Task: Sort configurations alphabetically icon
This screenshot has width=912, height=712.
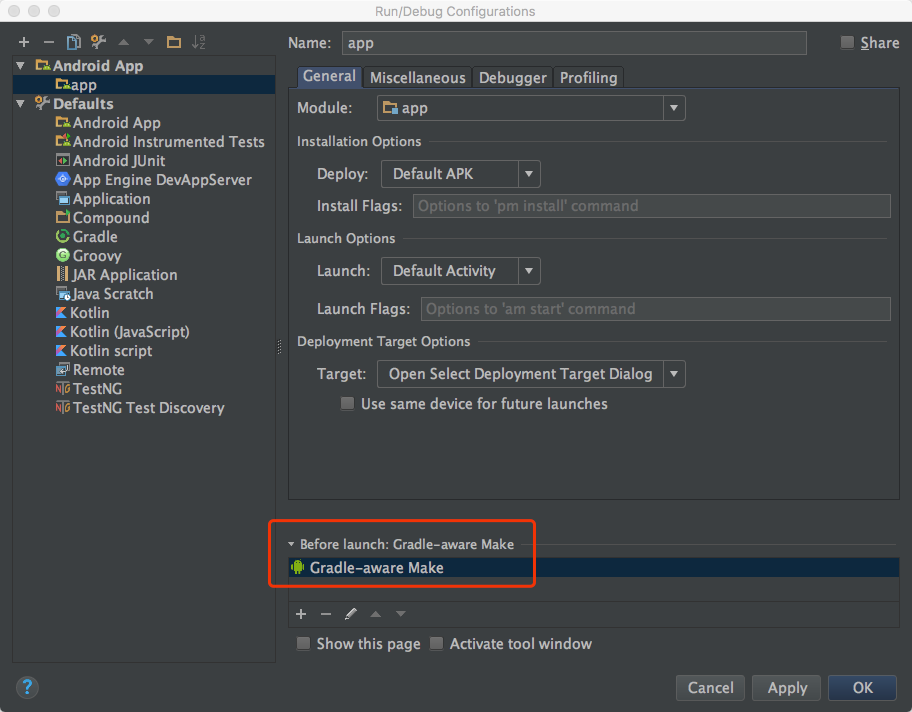Action: pyautogui.click(x=198, y=42)
